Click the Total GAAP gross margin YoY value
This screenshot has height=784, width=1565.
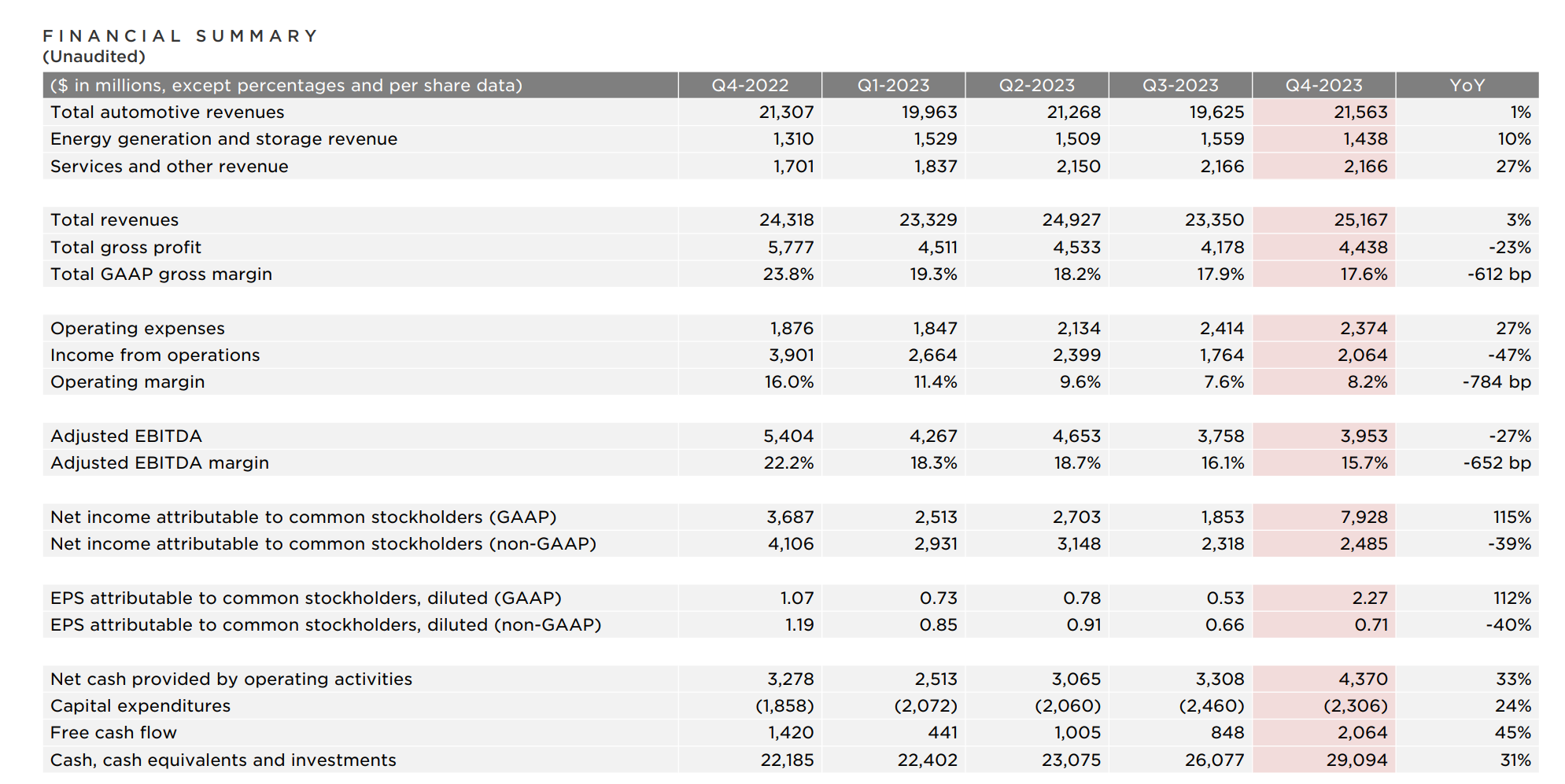click(1499, 274)
